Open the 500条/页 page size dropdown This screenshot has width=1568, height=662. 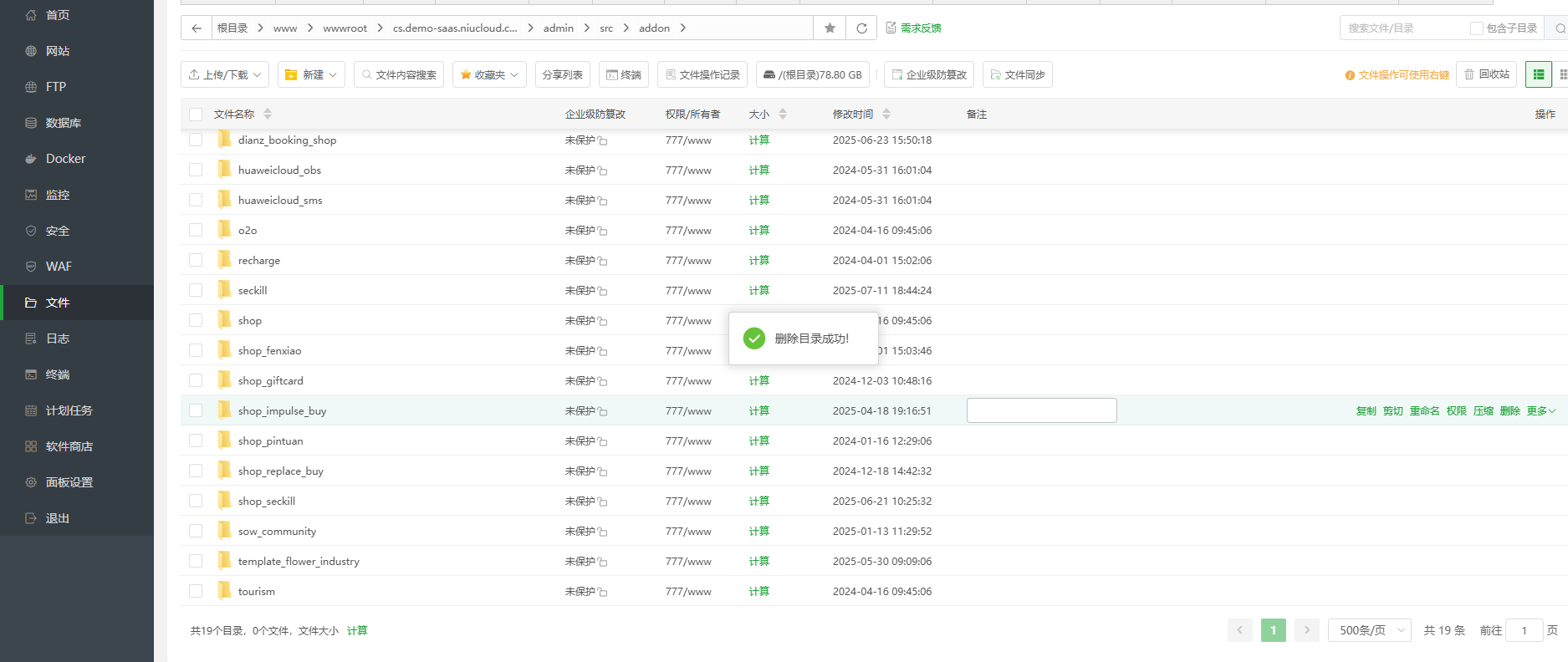coord(1370,630)
